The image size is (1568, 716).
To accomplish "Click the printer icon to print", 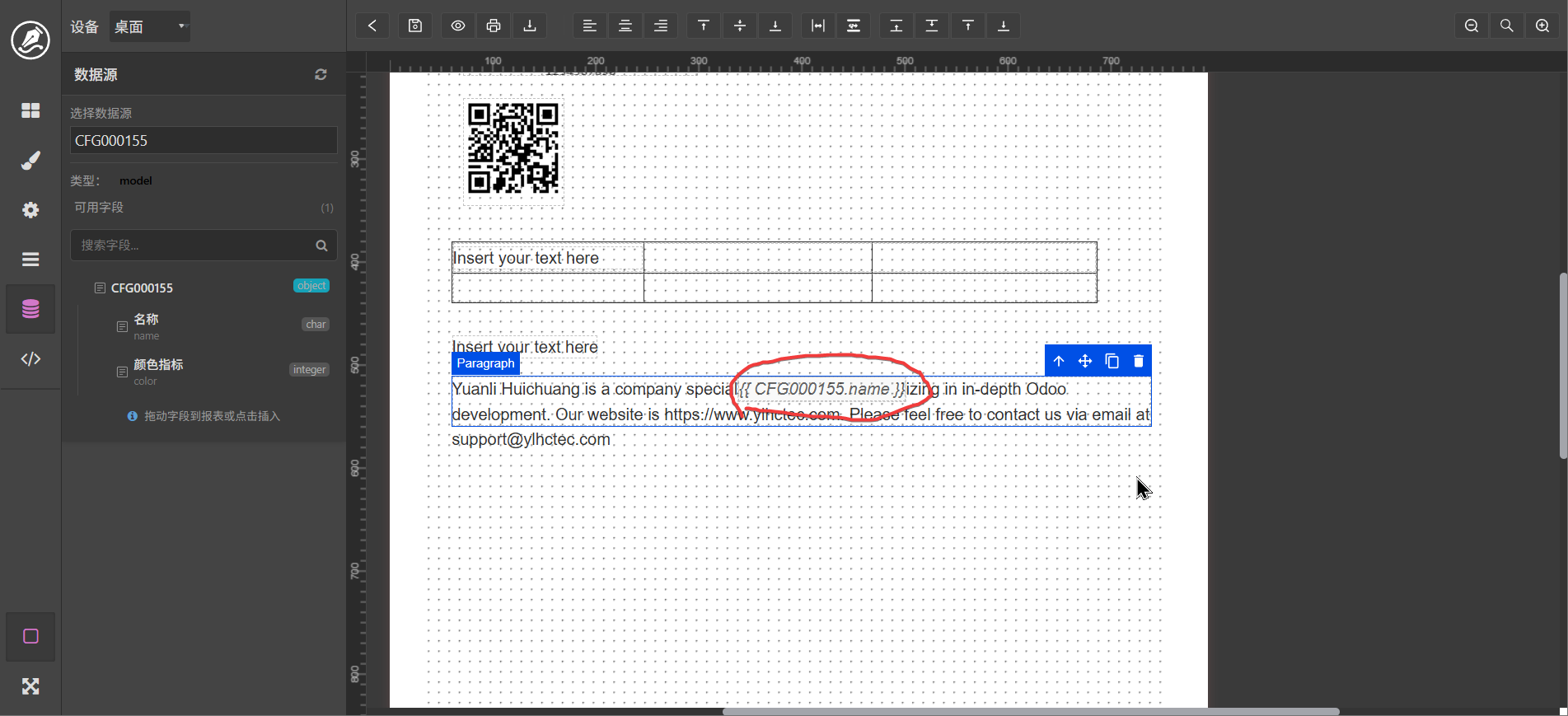I will coord(494,26).
